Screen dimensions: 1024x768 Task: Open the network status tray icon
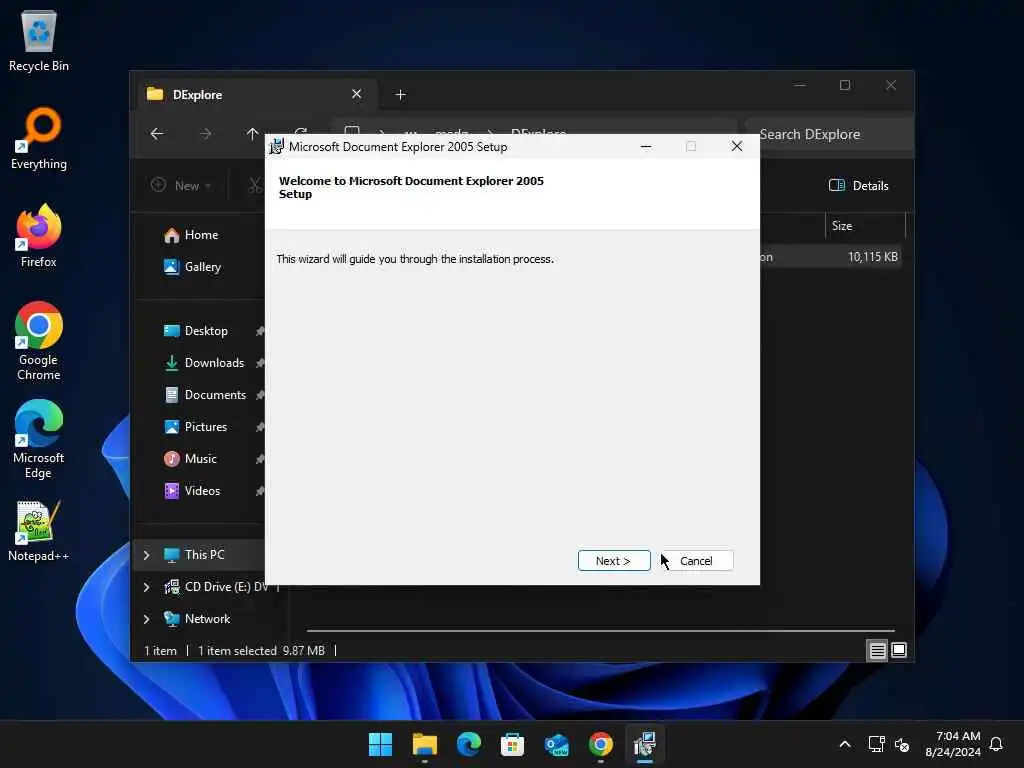(x=876, y=744)
